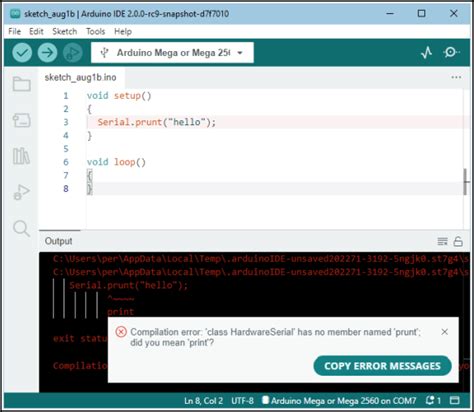The width and height of the screenshot is (474, 412).
Task: Click the red error icon in notification
Action: click(x=121, y=332)
